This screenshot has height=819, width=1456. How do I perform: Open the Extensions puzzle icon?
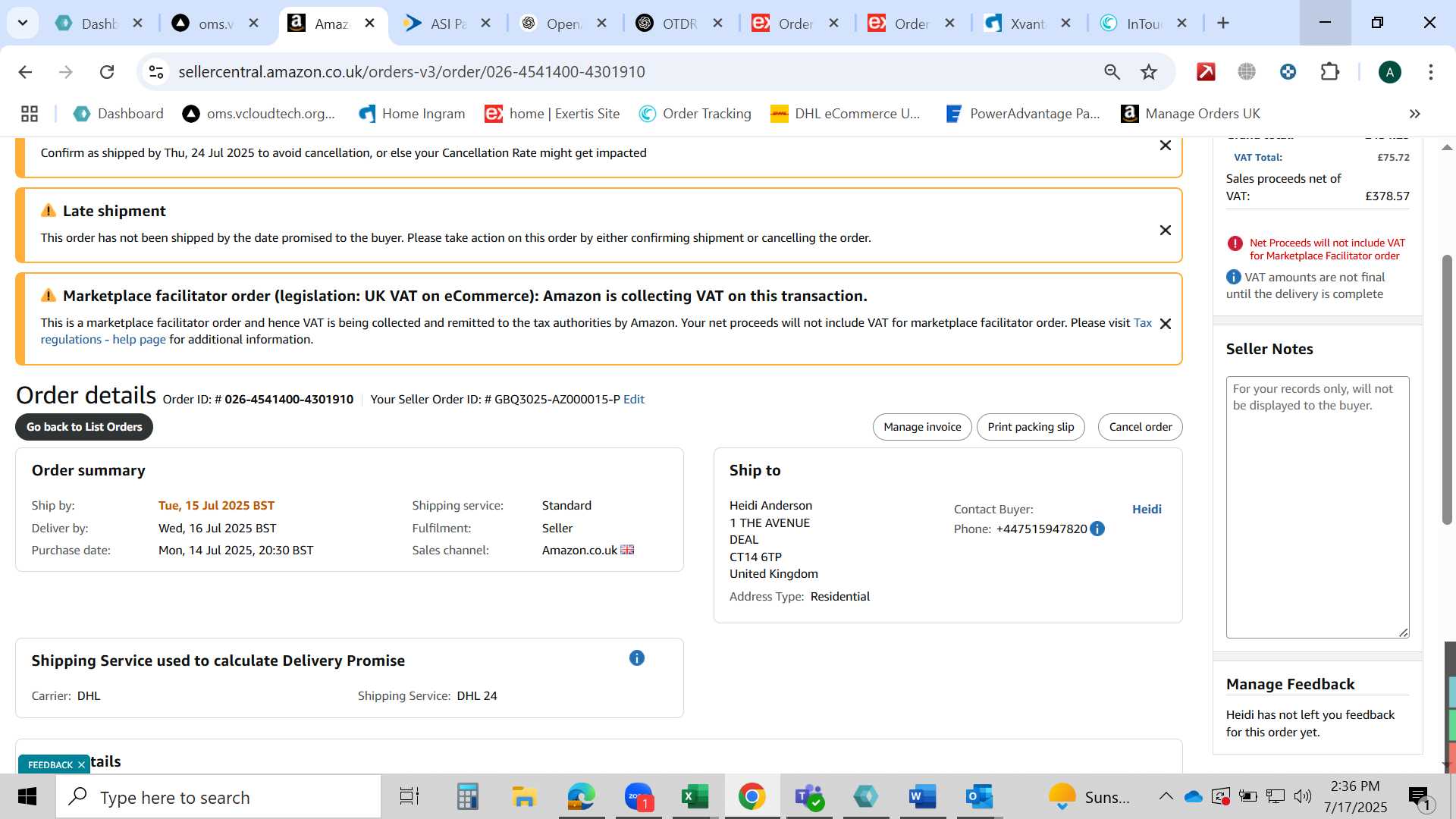(x=1330, y=72)
